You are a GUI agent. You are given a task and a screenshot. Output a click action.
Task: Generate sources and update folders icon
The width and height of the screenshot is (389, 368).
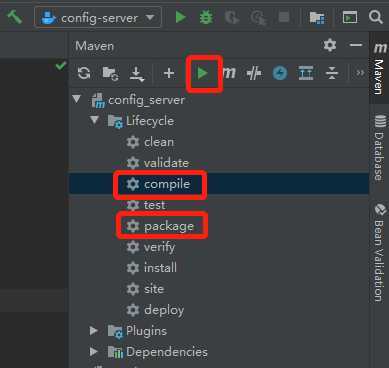pyautogui.click(x=110, y=73)
